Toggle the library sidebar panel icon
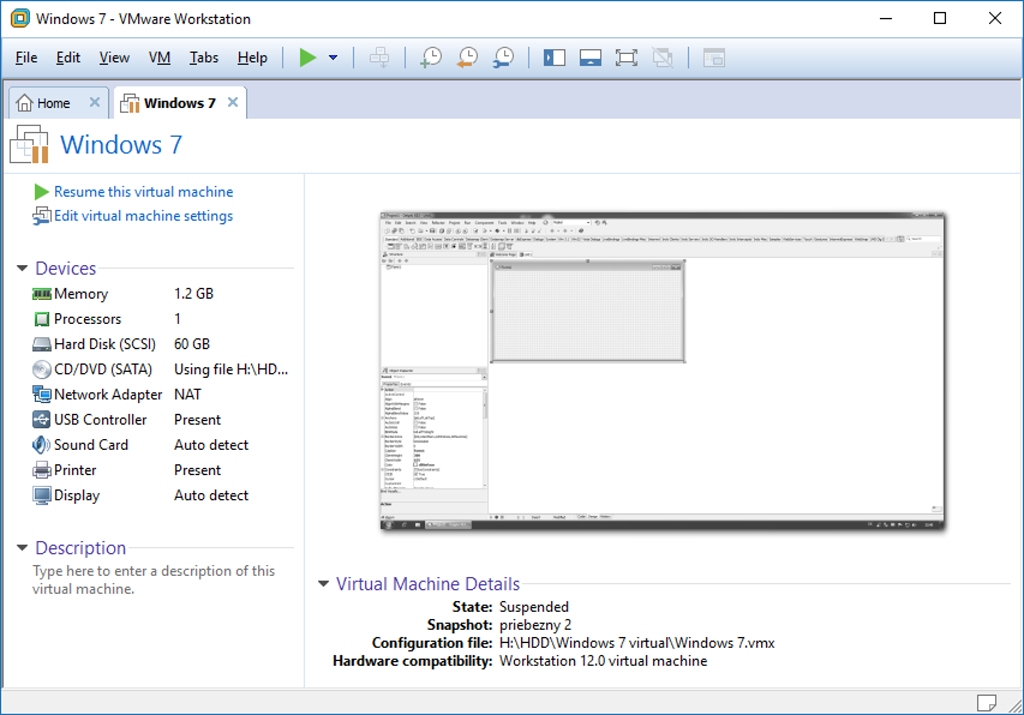 click(x=554, y=58)
